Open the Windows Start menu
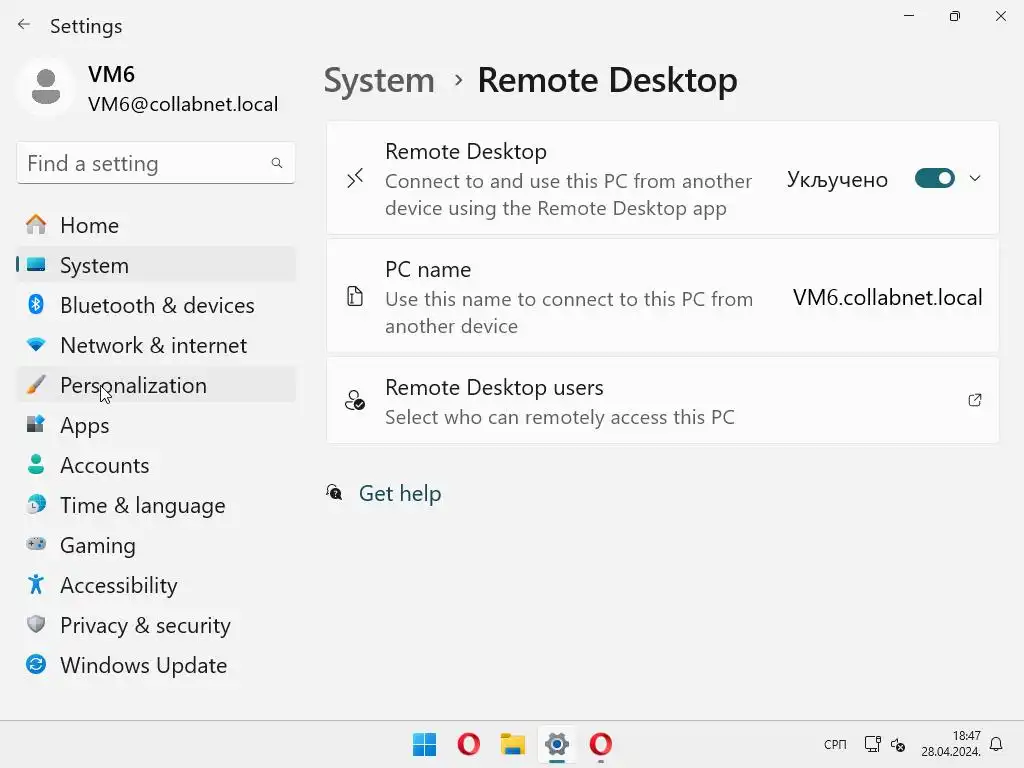The image size is (1024, 768). [424, 744]
